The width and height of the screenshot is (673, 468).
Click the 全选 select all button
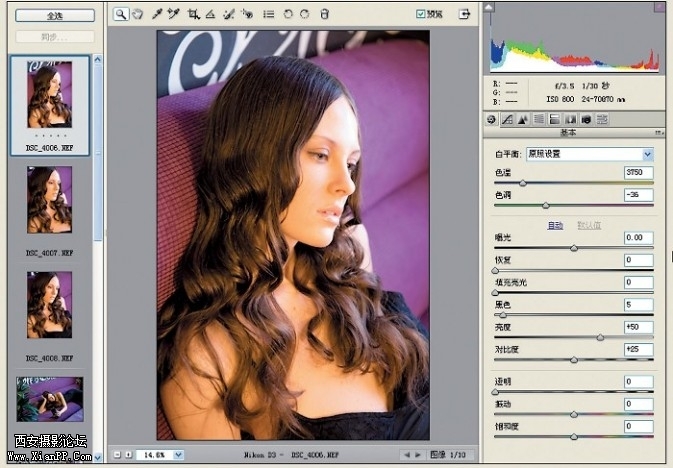[53, 16]
